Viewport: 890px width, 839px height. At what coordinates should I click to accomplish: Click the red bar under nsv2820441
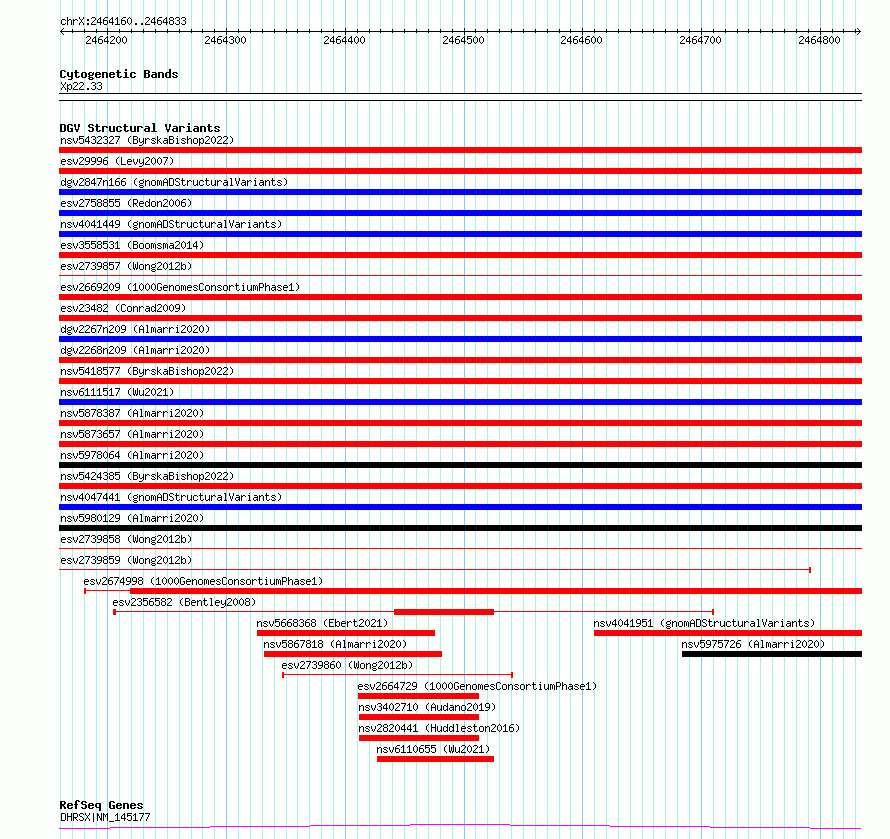(x=419, y=738)
